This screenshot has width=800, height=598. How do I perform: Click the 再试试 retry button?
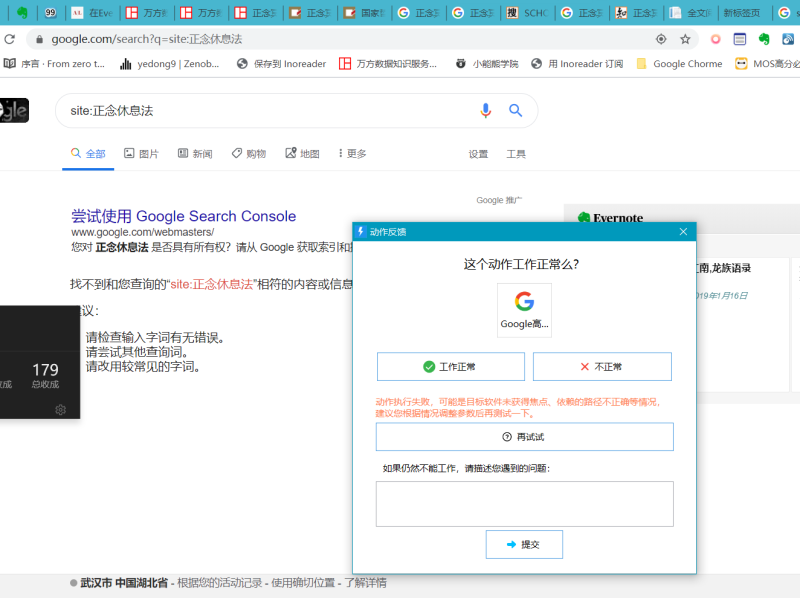click(x=524, y=437)
